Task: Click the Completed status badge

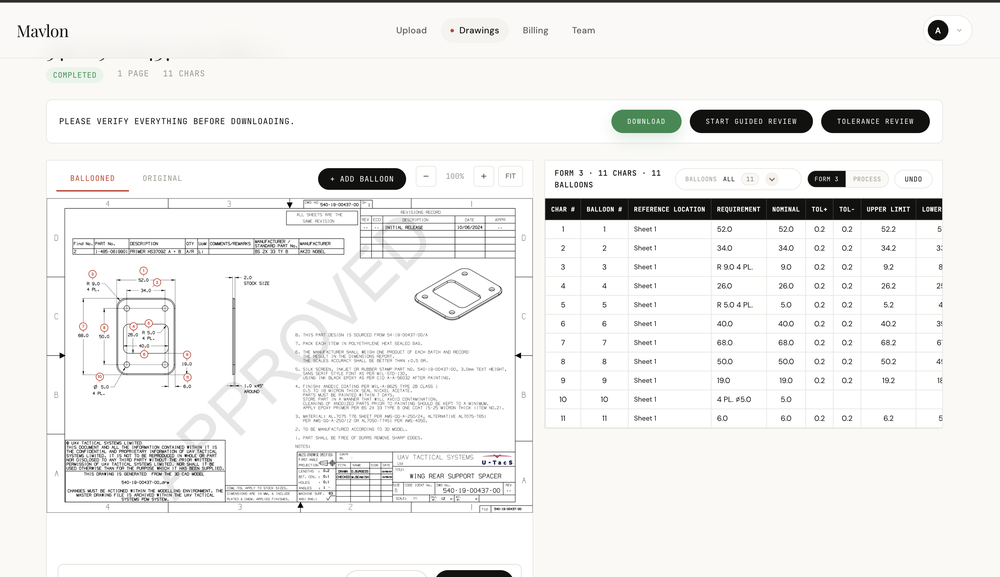Action: tap(75, 75)
